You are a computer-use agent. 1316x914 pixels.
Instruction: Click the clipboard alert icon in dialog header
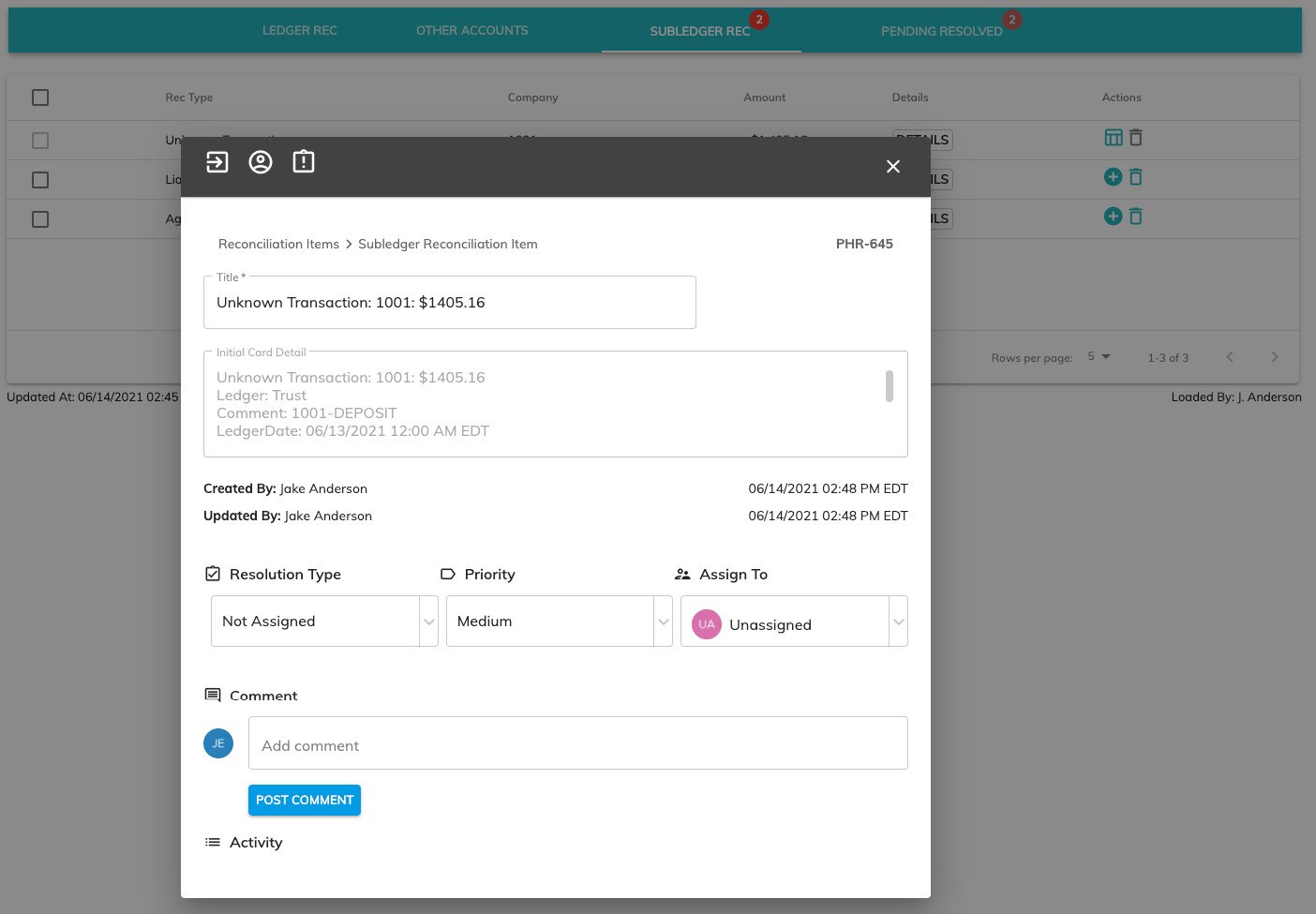click(x=304, y=162)
